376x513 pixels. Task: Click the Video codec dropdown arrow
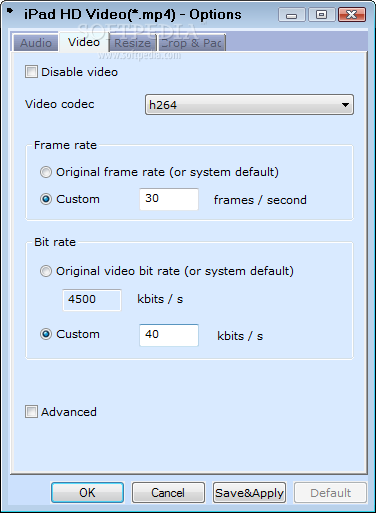[345, 105]
